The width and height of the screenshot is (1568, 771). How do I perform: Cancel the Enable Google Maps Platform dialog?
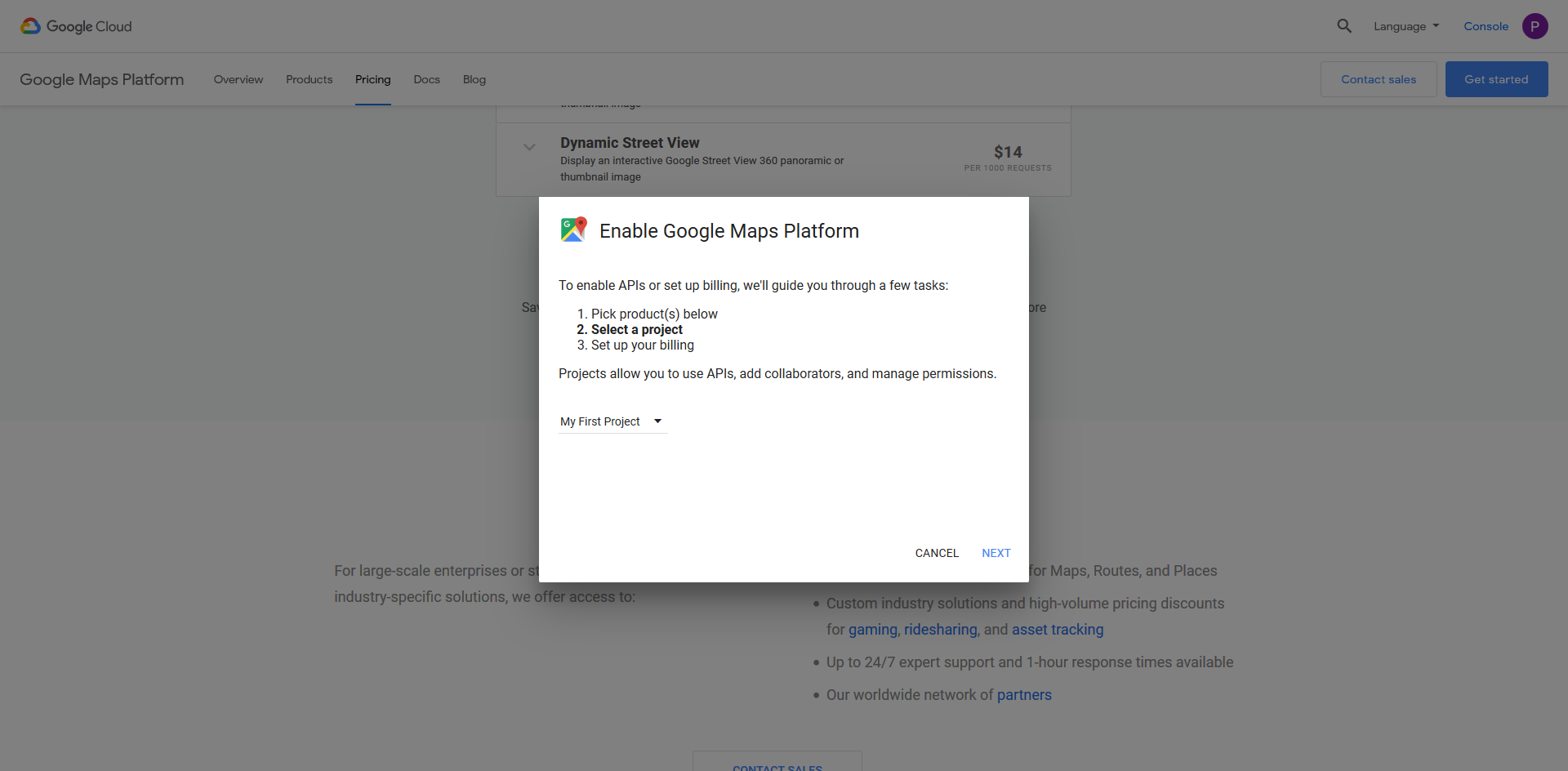(x=937, y=553)
